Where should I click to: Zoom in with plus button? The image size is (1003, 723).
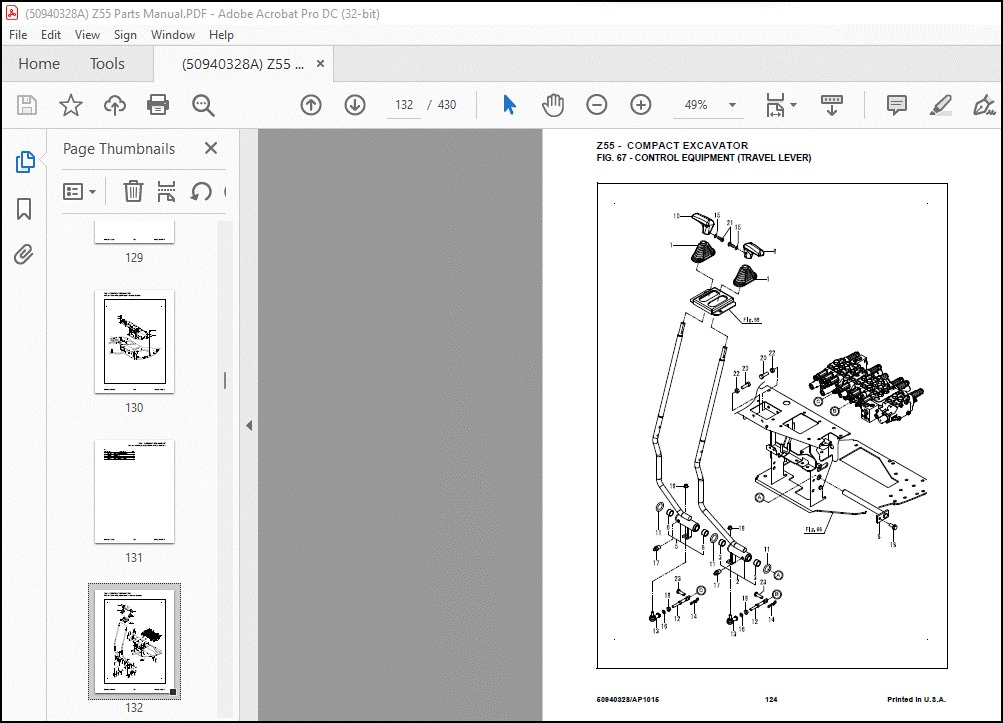[640, 105]
